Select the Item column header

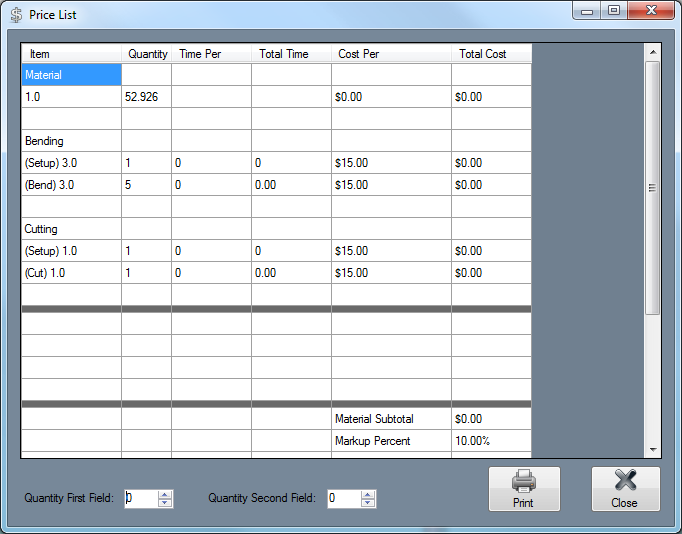71,53
